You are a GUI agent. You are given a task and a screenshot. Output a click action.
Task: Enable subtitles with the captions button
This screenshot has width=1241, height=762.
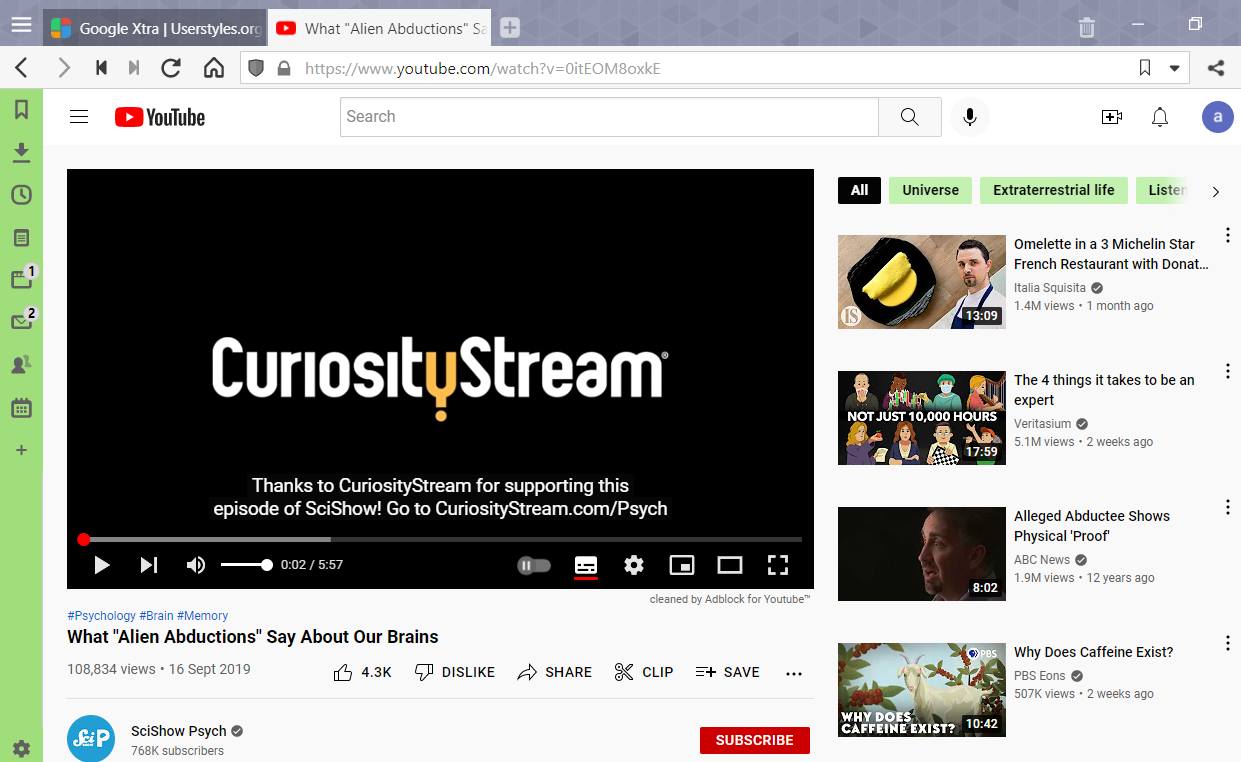pyautogui.click(x=586, y=565)
